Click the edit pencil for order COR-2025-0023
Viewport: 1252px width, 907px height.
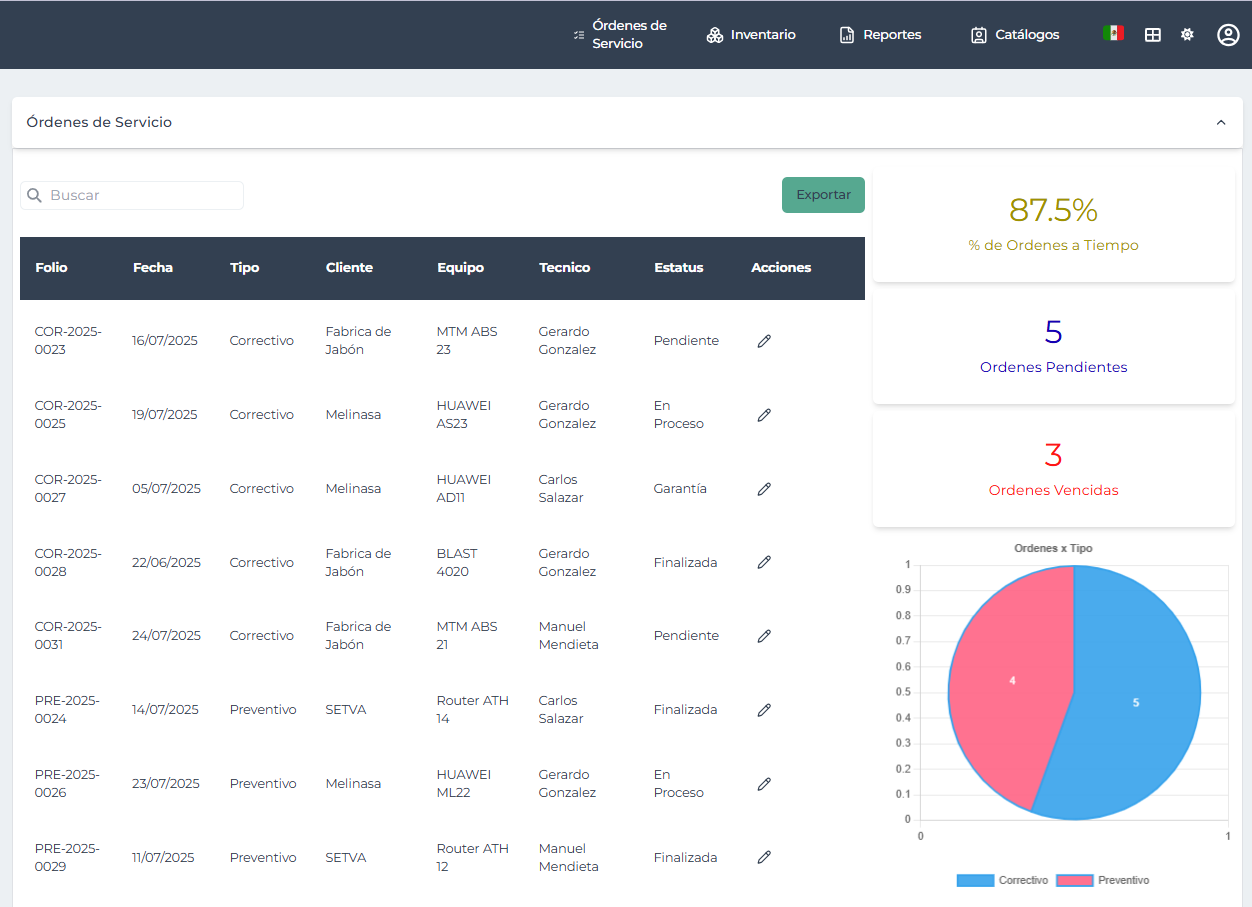(x=764, y=341)
